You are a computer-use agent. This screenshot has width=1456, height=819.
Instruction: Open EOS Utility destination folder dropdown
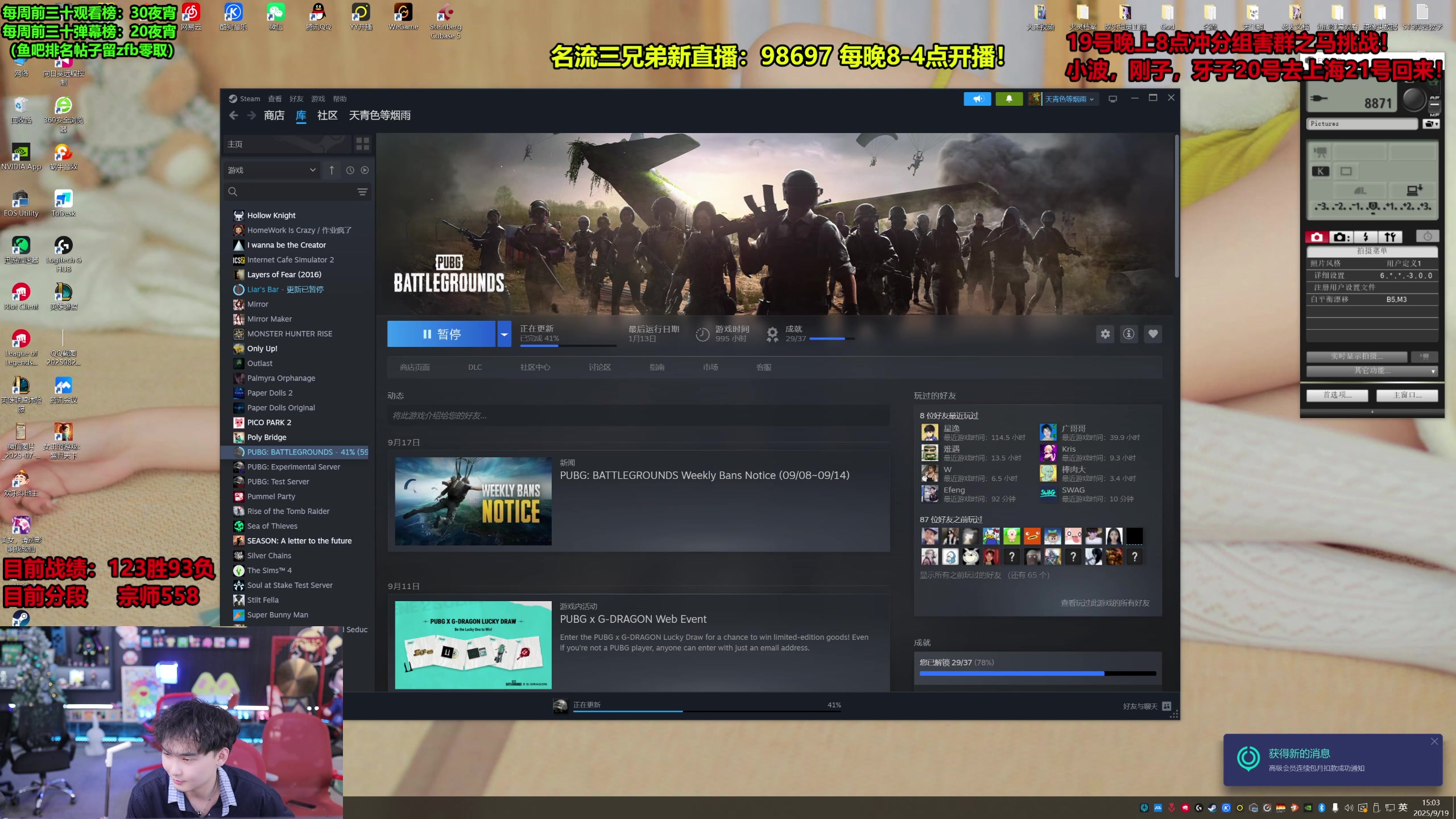(1431, 123)
